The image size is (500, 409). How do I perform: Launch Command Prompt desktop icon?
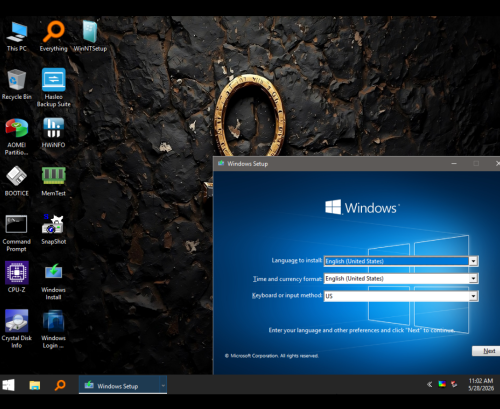(x=17, y=233)
